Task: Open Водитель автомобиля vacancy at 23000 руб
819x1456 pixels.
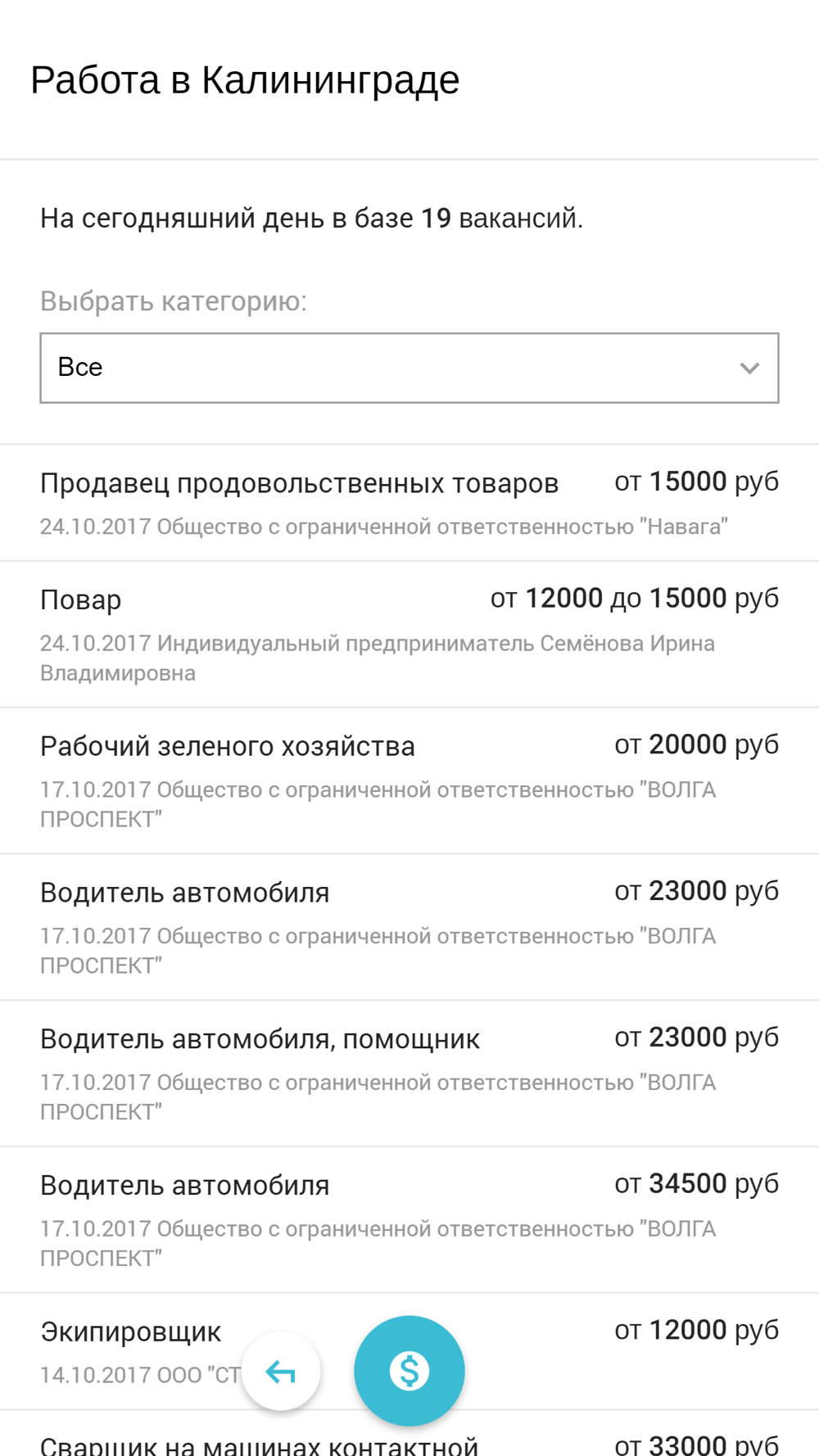Action: click(409, 927)
